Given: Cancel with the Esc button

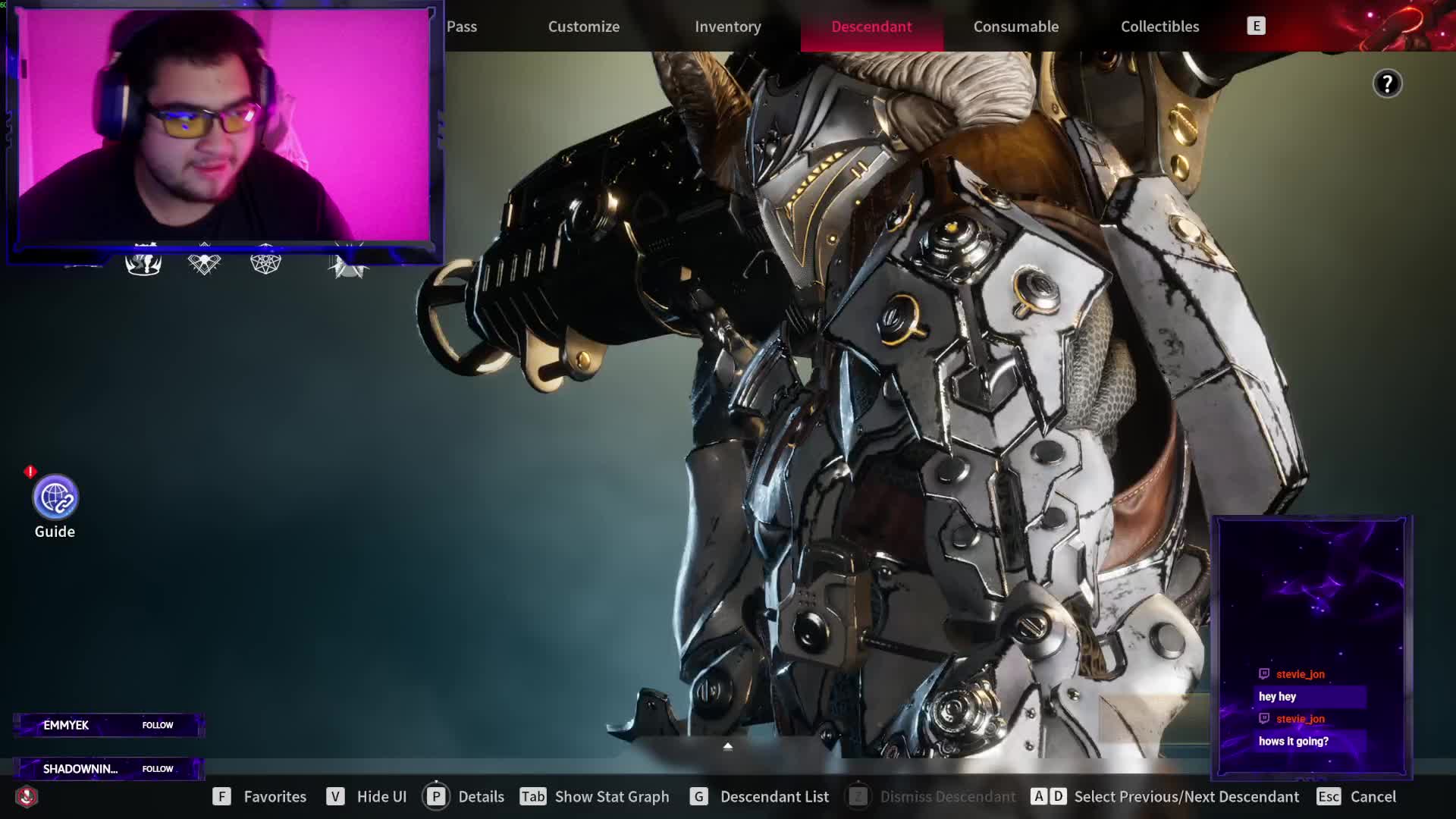Looking at the screenshot, I should point(1357,796).
